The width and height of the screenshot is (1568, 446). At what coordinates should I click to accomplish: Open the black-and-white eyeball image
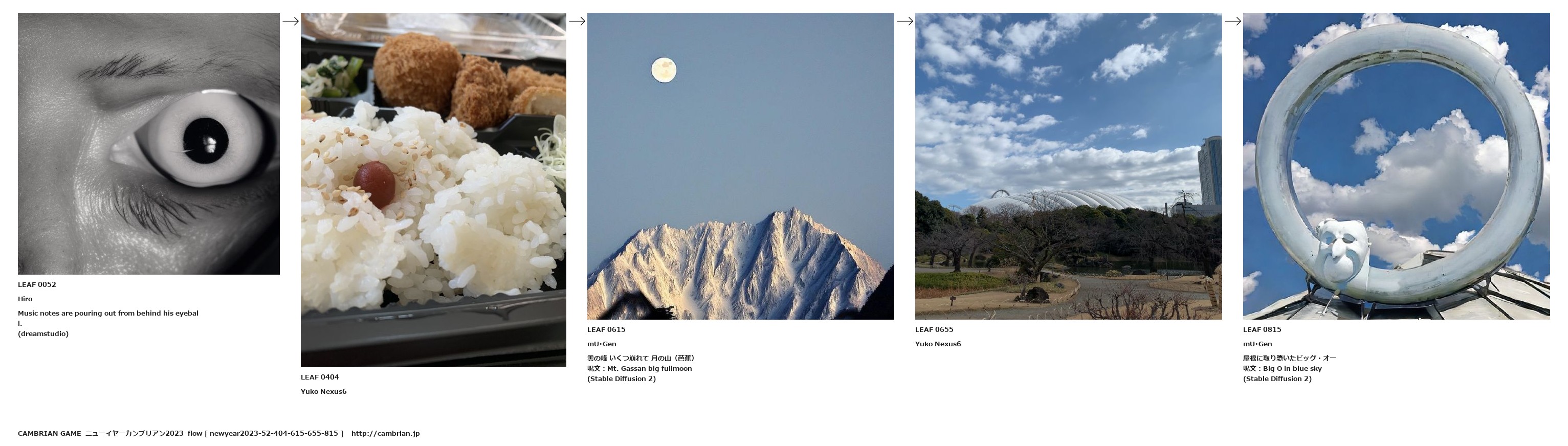(148, 144)
